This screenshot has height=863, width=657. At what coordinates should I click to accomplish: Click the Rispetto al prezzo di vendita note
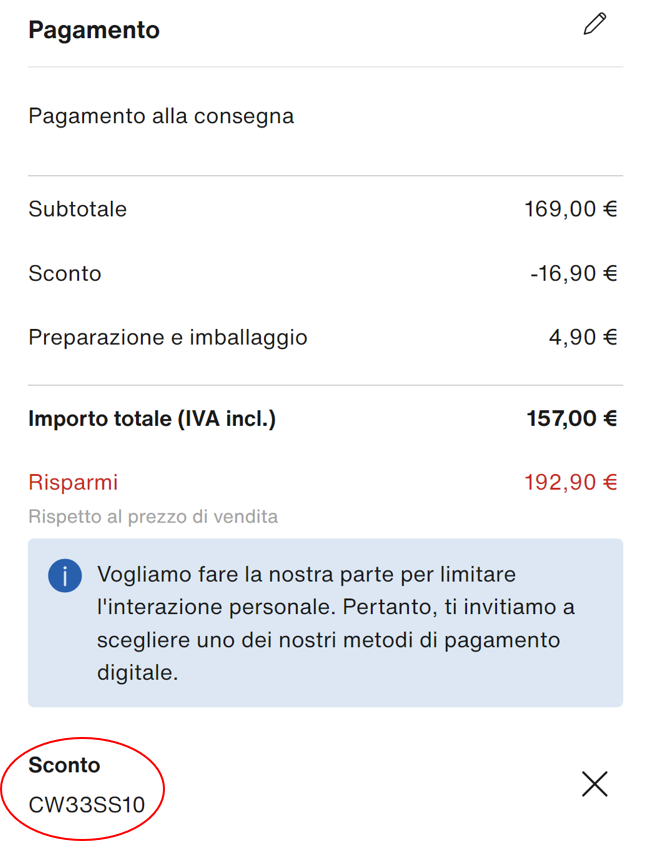(x=153, y=517)
